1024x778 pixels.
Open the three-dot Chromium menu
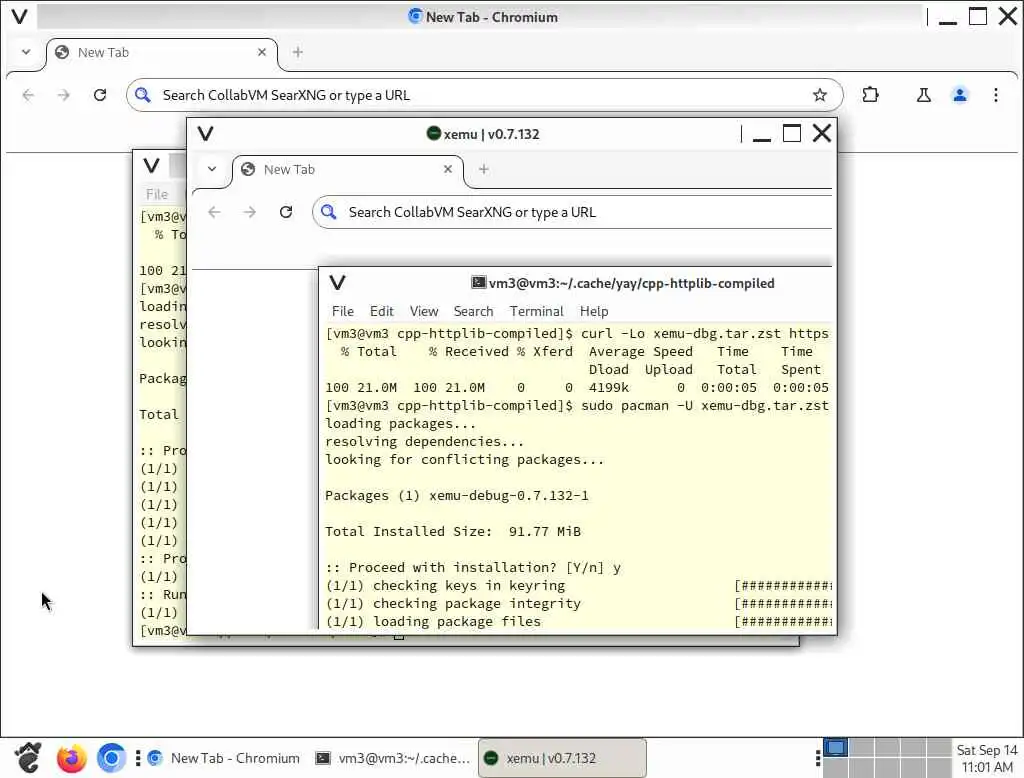coord(995,95)
